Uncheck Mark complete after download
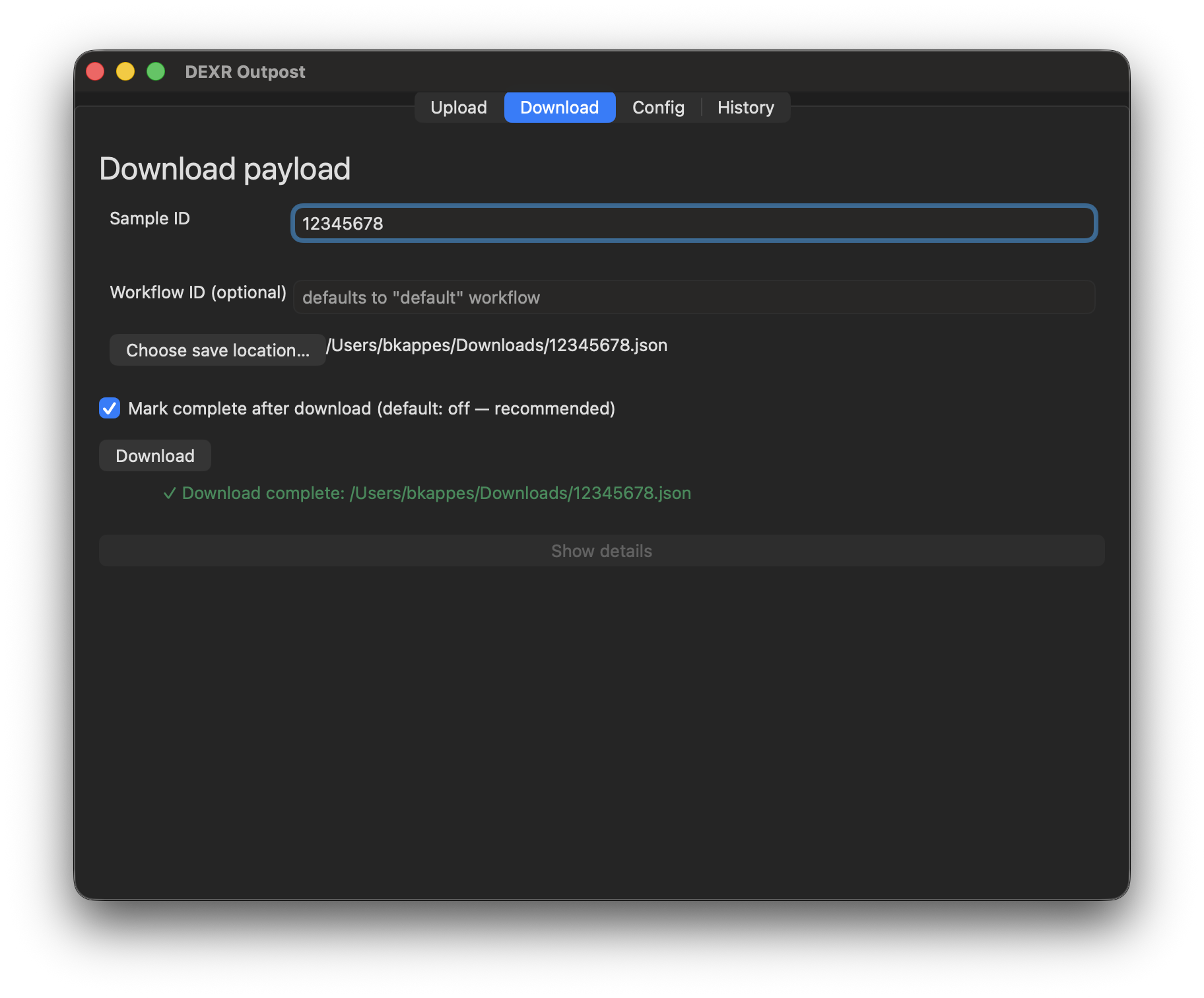 pyautogui.click(x=110, y=408)
